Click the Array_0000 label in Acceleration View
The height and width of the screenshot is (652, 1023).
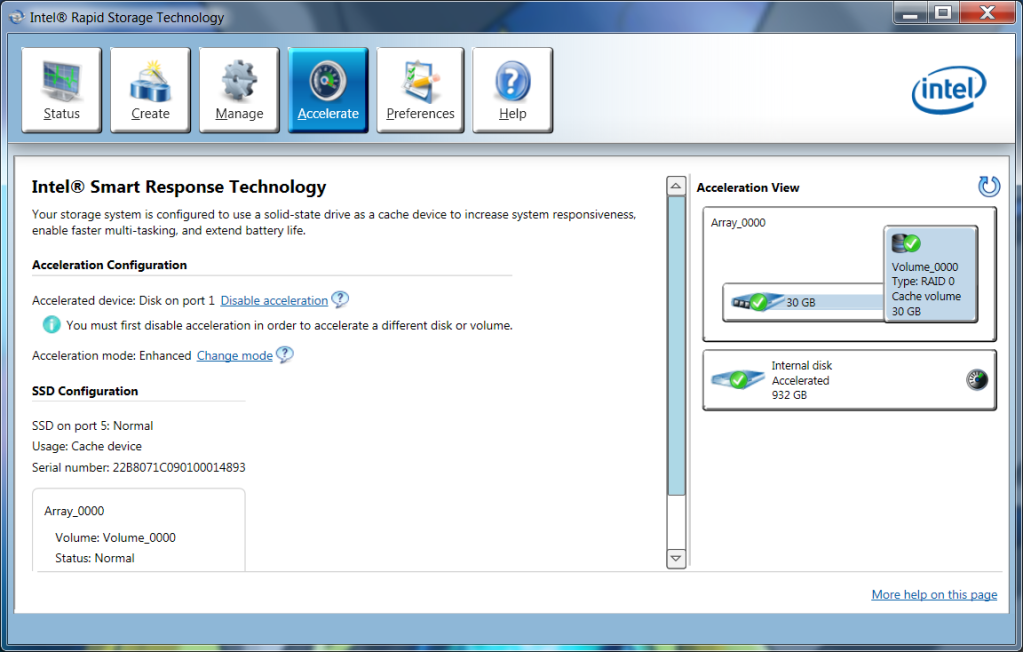point(738,223)
